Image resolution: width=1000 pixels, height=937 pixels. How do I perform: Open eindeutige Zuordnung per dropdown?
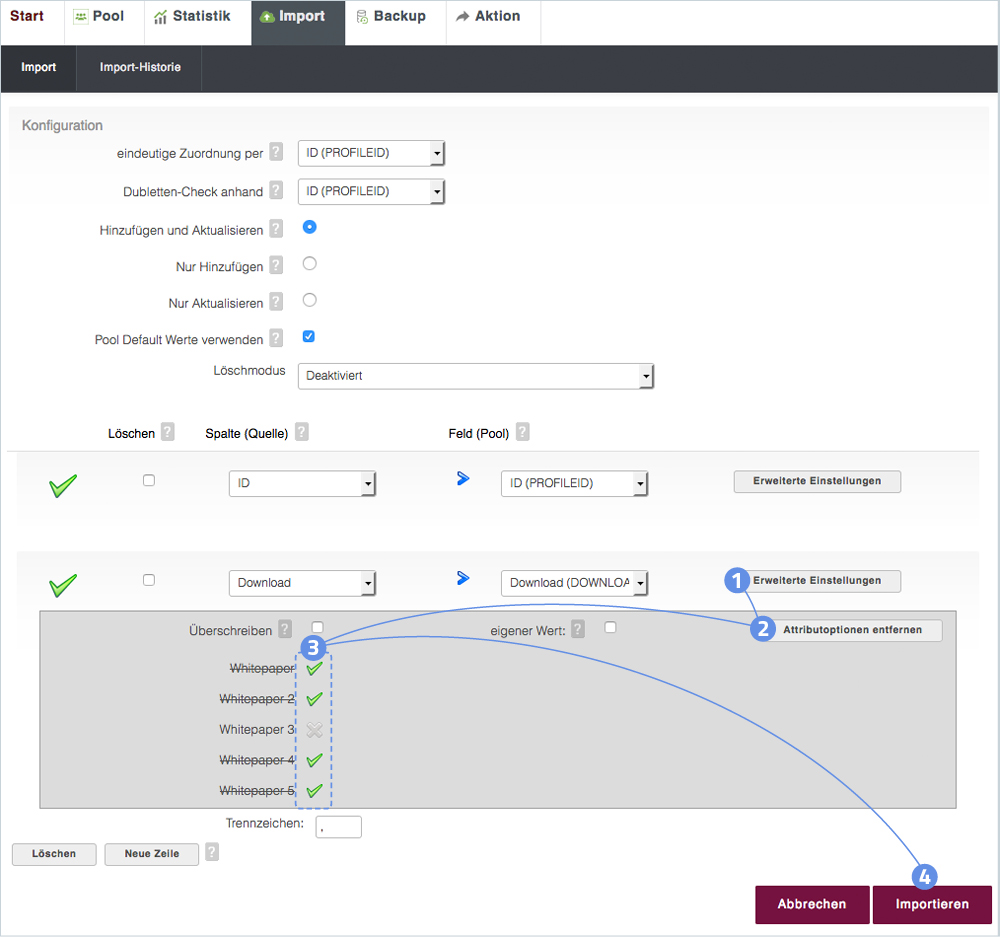371,153
